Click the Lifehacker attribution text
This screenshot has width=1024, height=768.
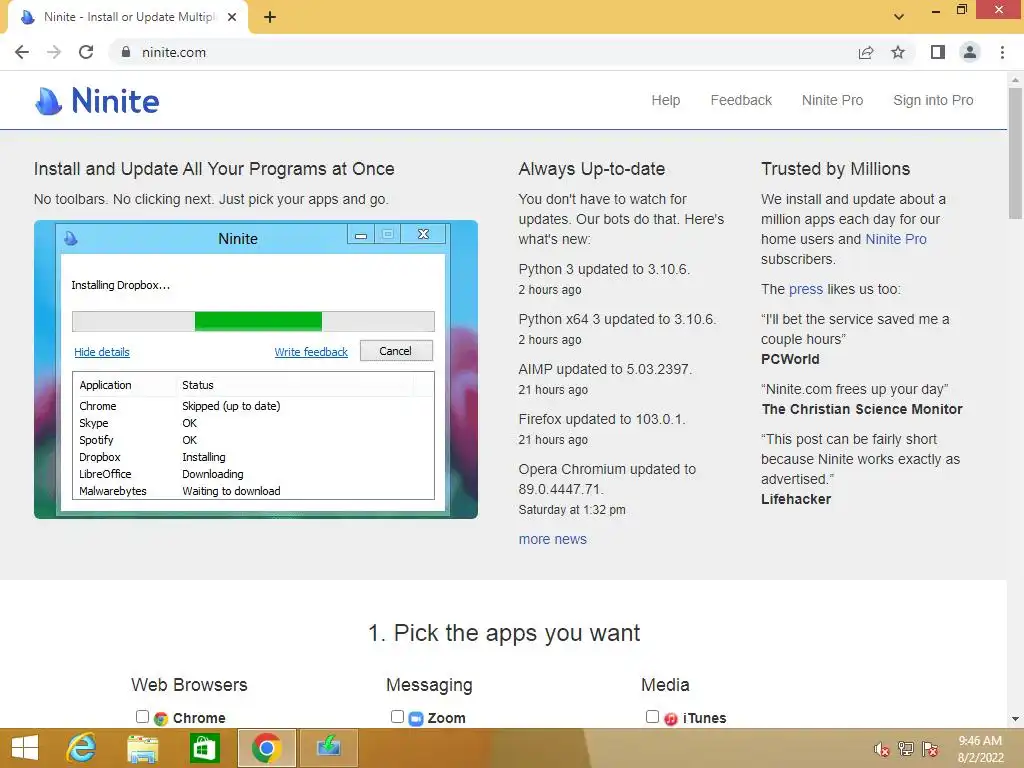796,499
